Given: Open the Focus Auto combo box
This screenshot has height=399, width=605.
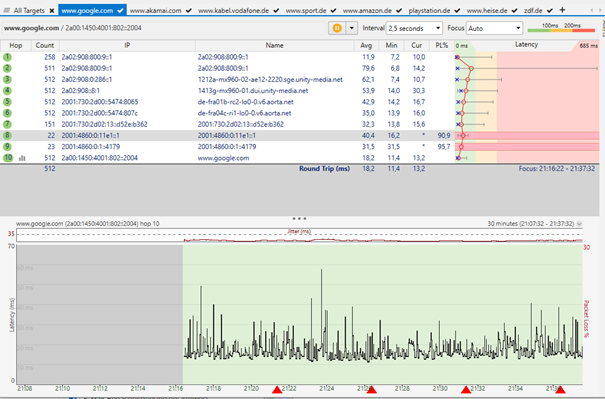Looking at the screenshot, I should [494, 28].
